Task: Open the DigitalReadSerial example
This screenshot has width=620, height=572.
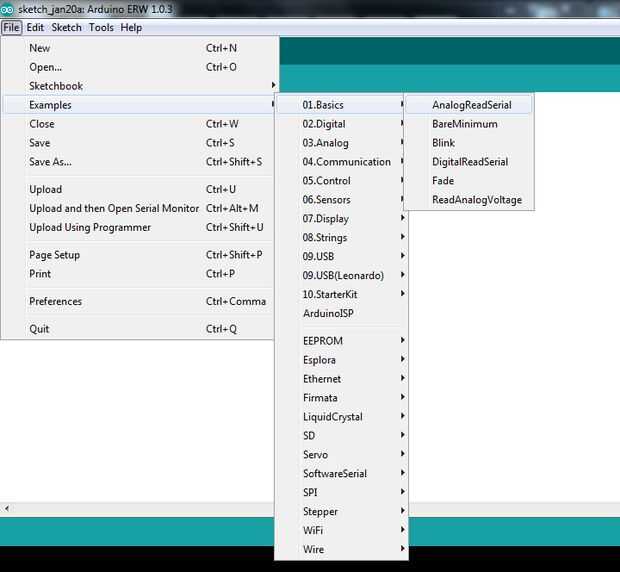Action: (469, 162)
